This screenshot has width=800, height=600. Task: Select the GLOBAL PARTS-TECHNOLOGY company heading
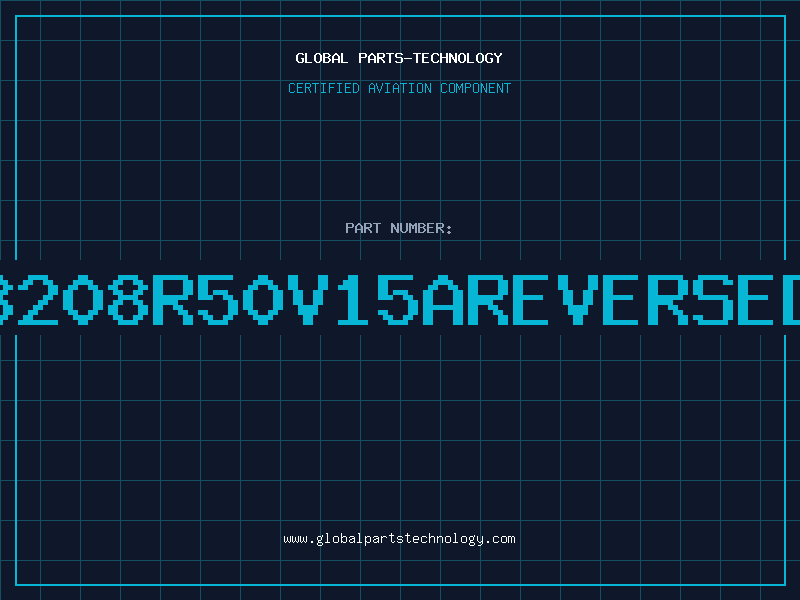coord(399,58)
